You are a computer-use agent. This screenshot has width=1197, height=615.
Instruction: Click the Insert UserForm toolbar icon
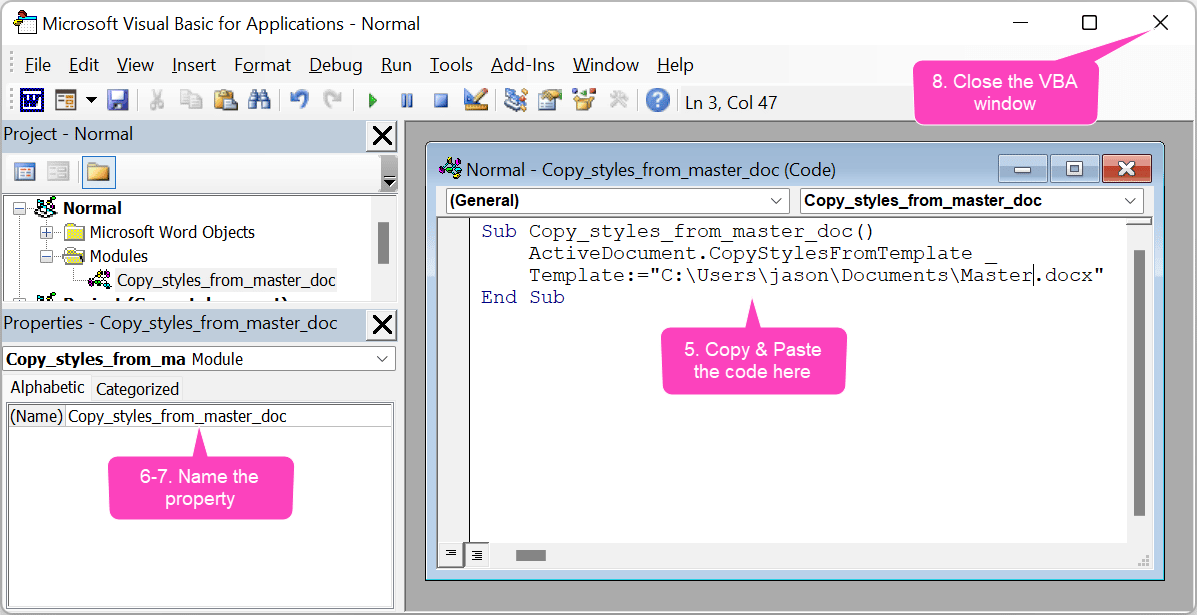pos(66,100)
